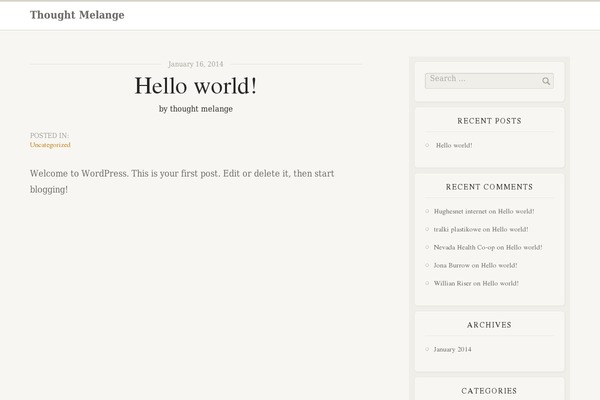
Task: Open Hello world! link in Hughesnet comment
Action: point(516,211)
